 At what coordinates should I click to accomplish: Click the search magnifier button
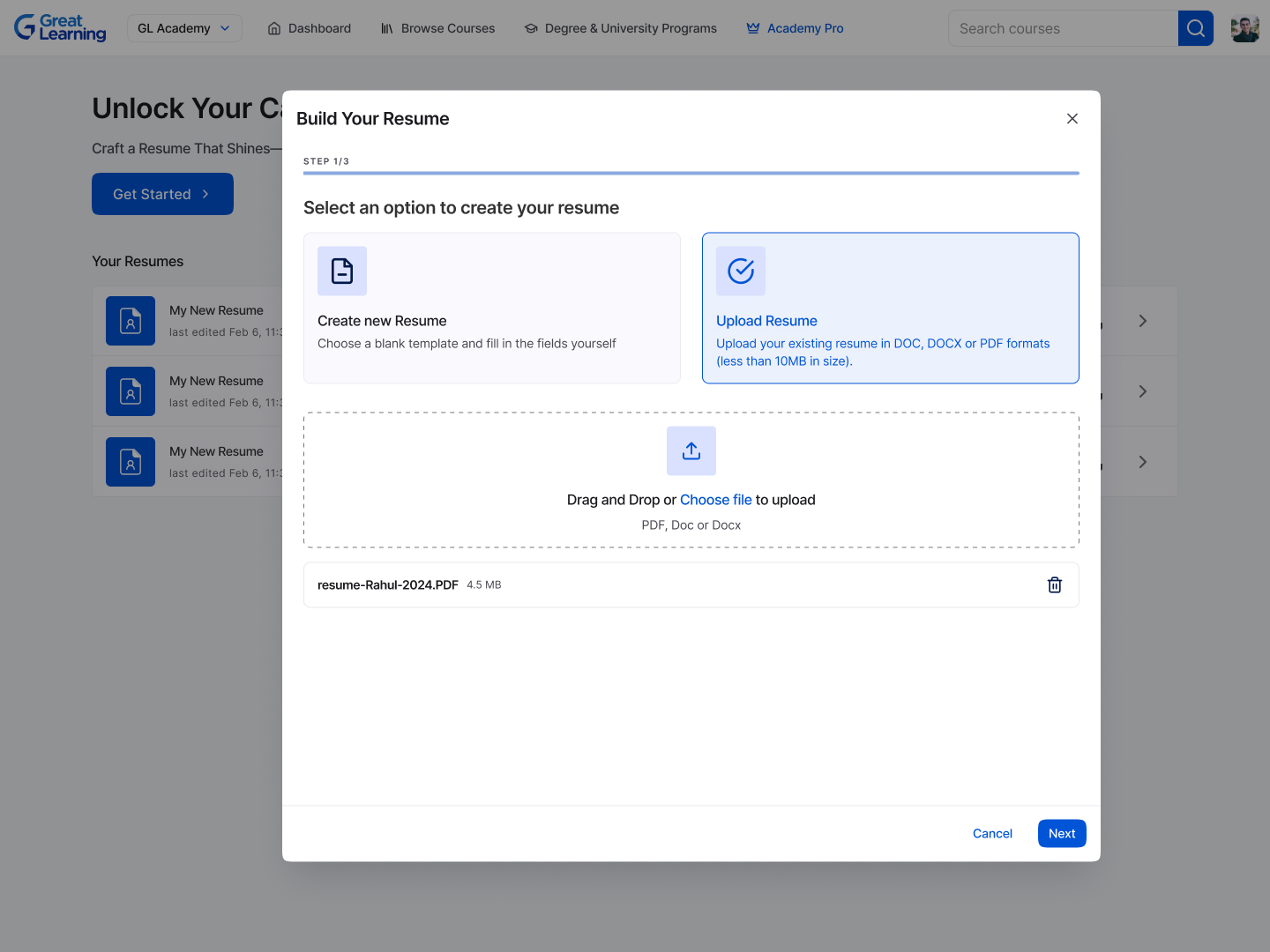[1195, 28]
